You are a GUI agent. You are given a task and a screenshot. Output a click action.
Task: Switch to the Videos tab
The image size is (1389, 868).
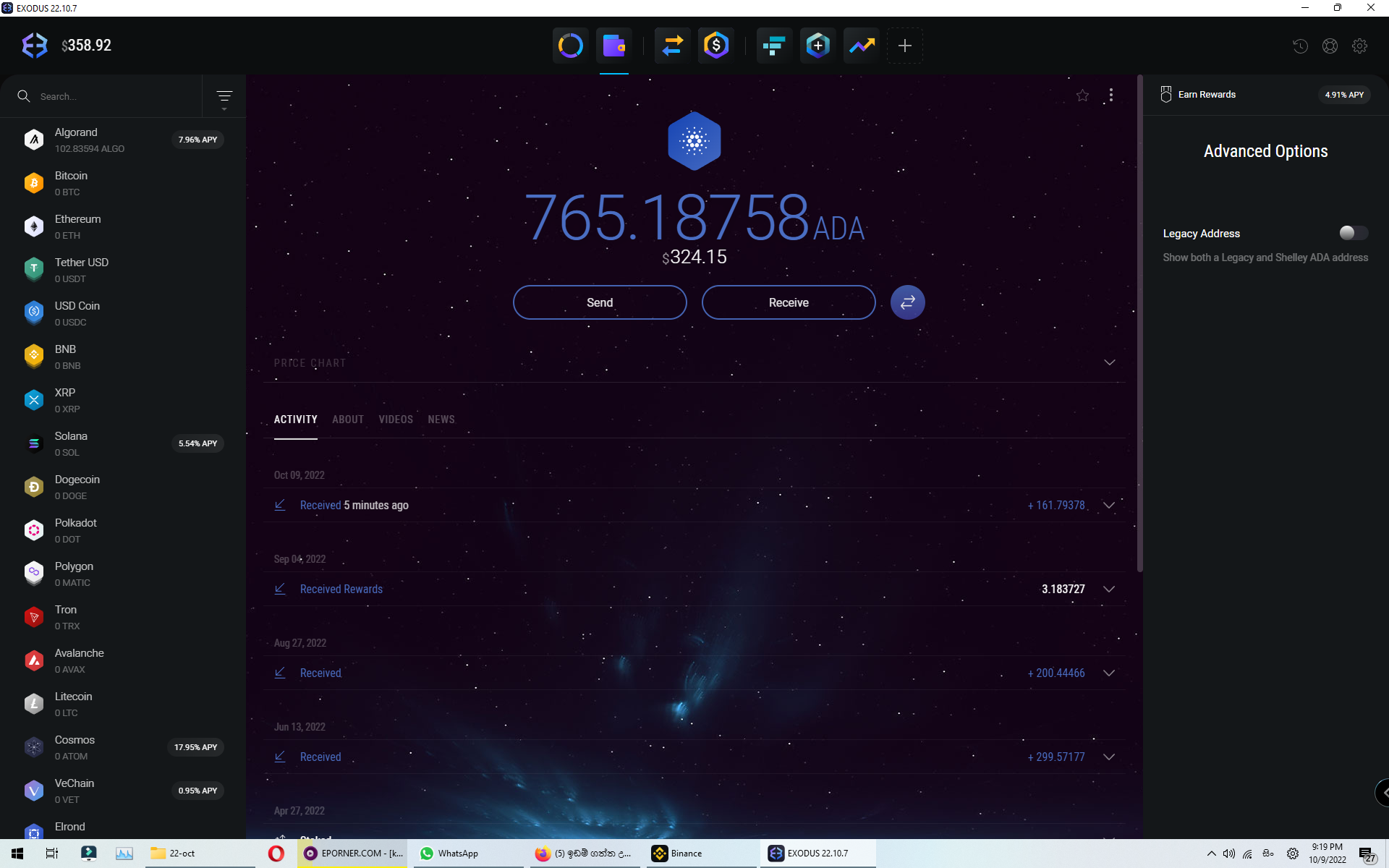(x=396, y=420)
